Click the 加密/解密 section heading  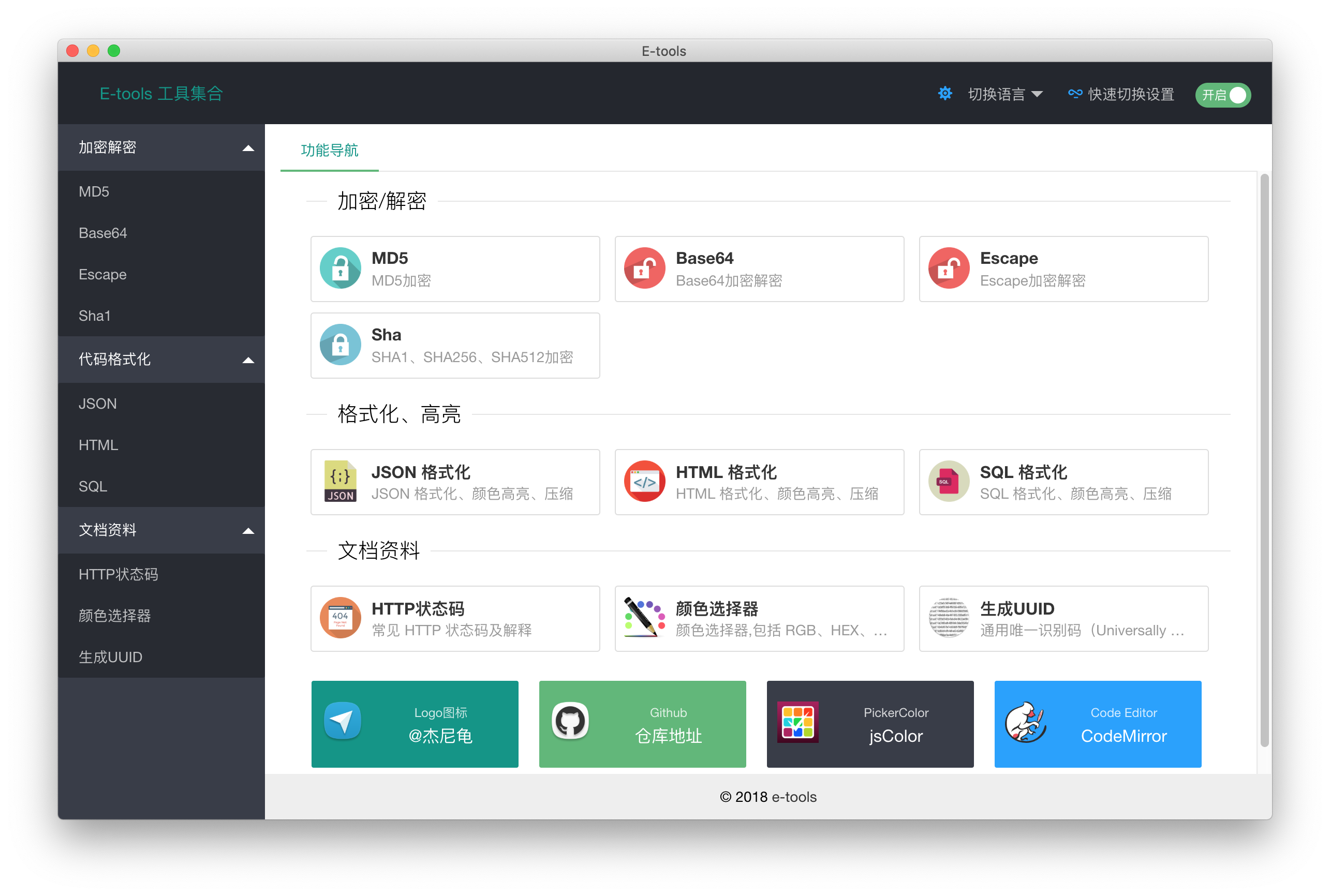pyautogui.click(x=382, y=201)
